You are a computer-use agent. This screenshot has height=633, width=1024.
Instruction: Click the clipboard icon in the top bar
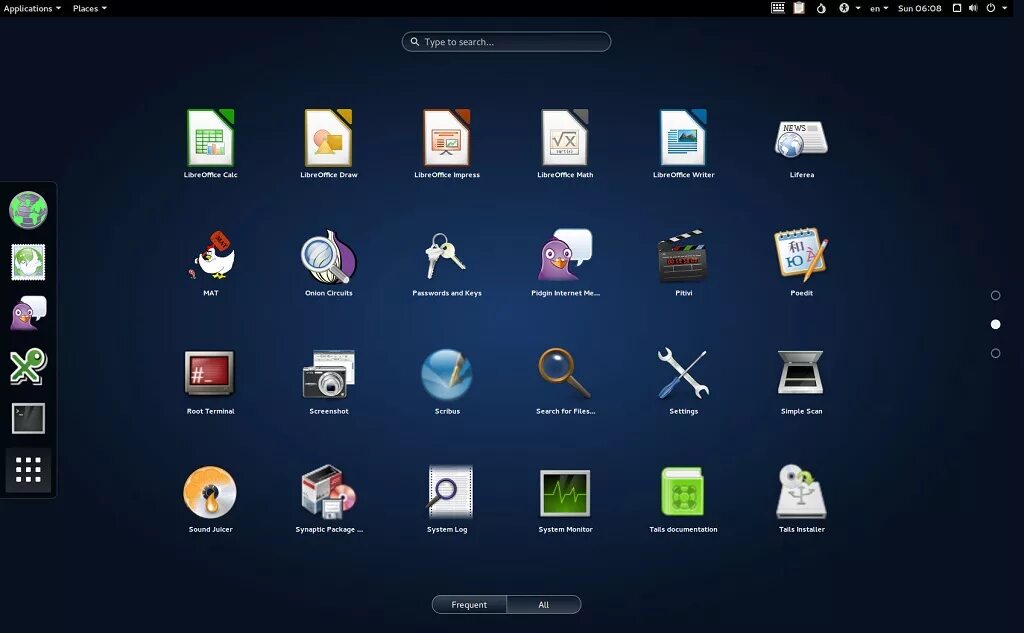pos(799,8)
